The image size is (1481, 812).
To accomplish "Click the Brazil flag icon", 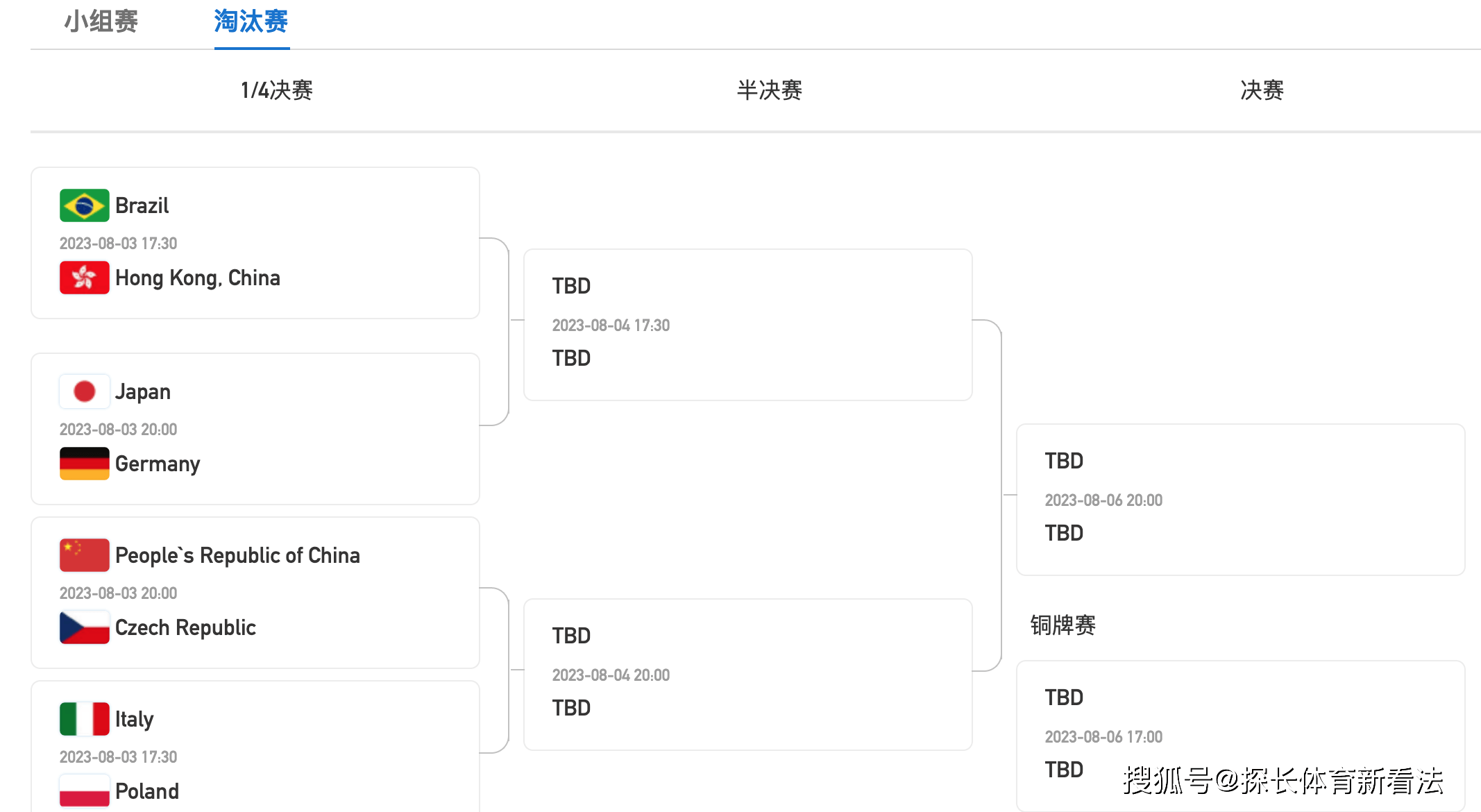I will click(84, 205).
